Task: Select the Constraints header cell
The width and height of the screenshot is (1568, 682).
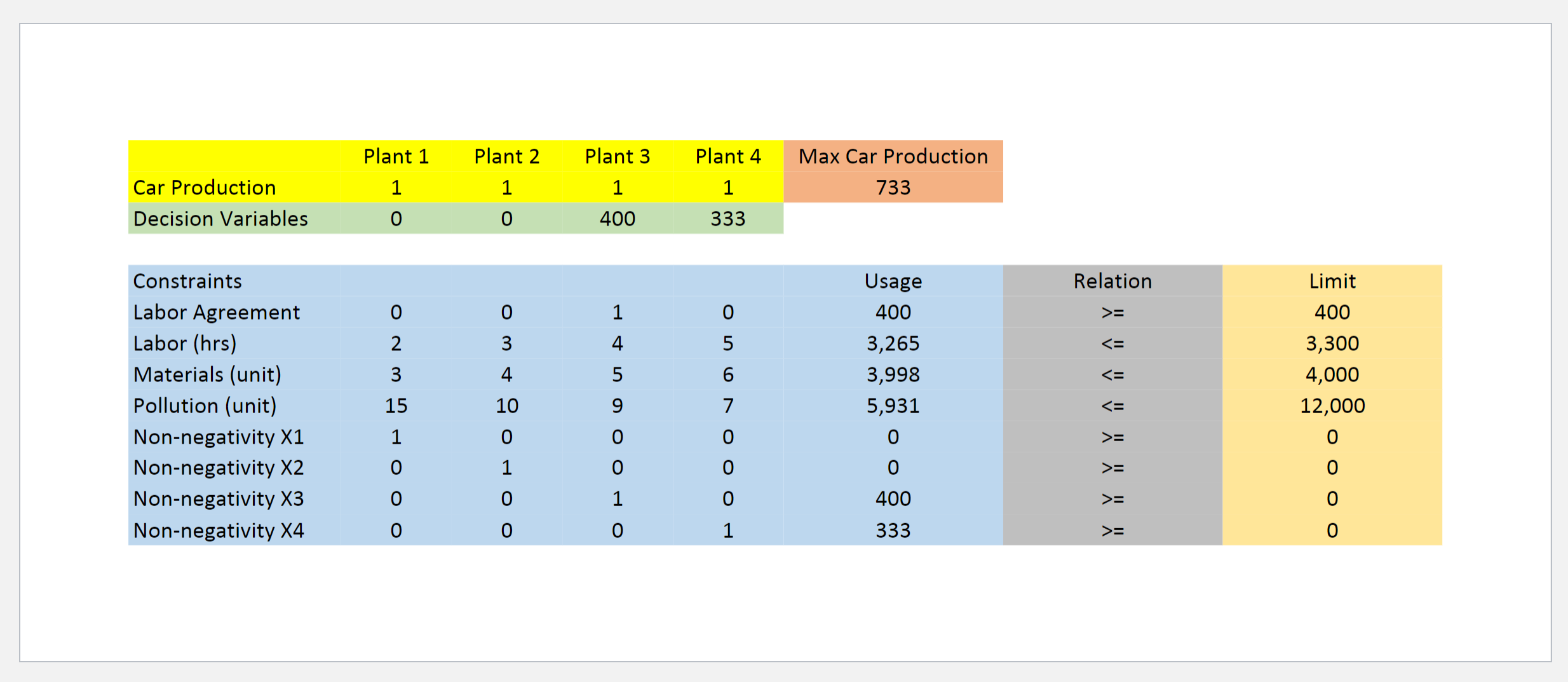Action: point(187,280)
